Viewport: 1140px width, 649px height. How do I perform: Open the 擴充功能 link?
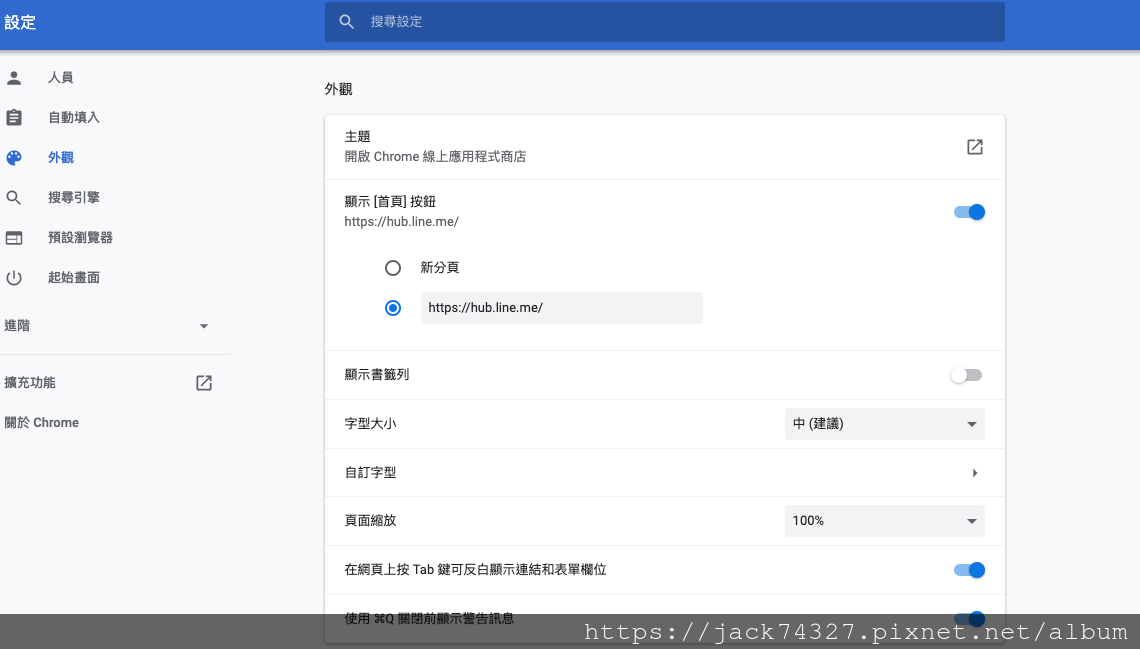(30, 383)
